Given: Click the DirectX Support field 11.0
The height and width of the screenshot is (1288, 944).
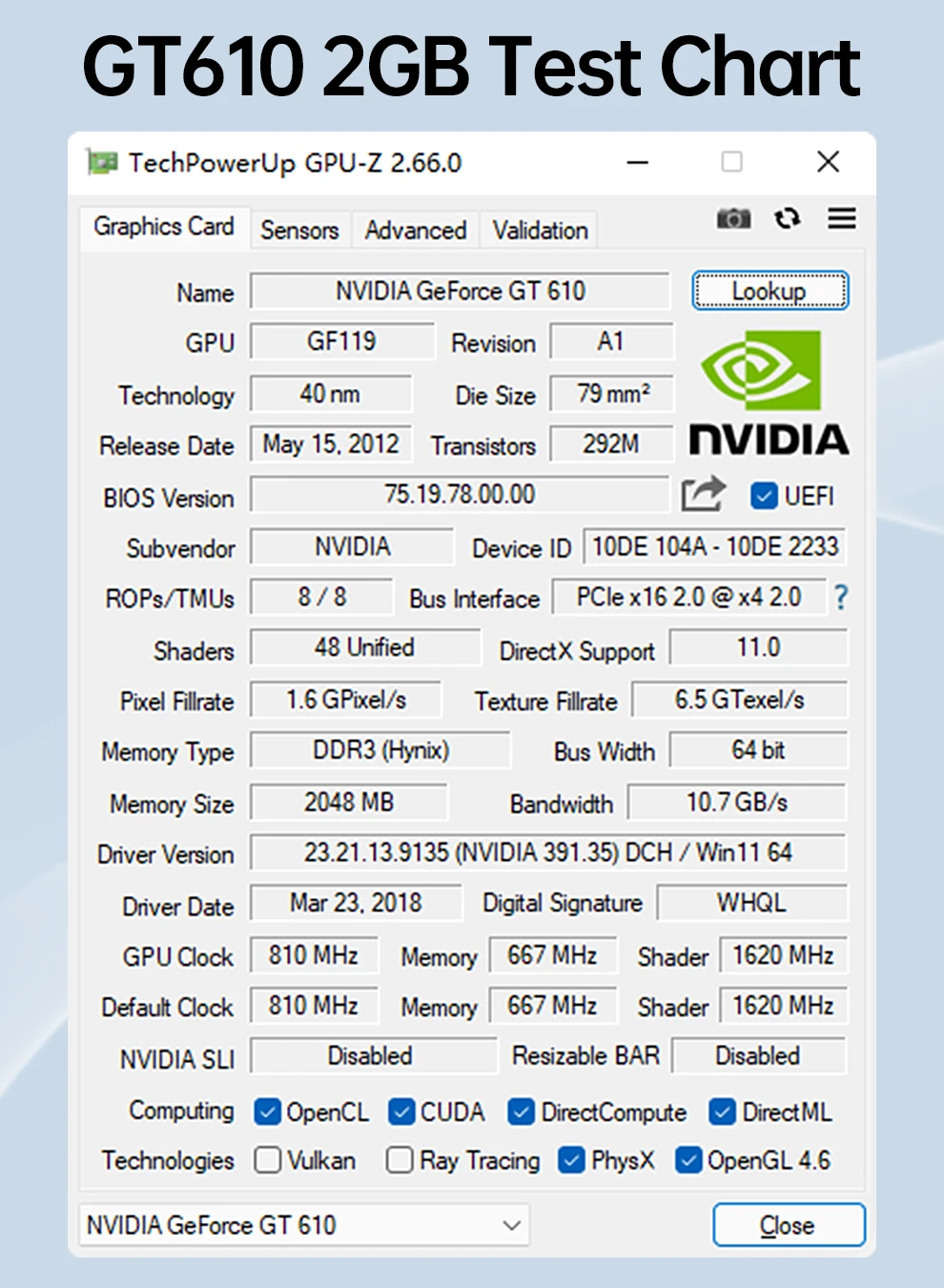Looking at the screenshot, I should click(x=758, y=647).
